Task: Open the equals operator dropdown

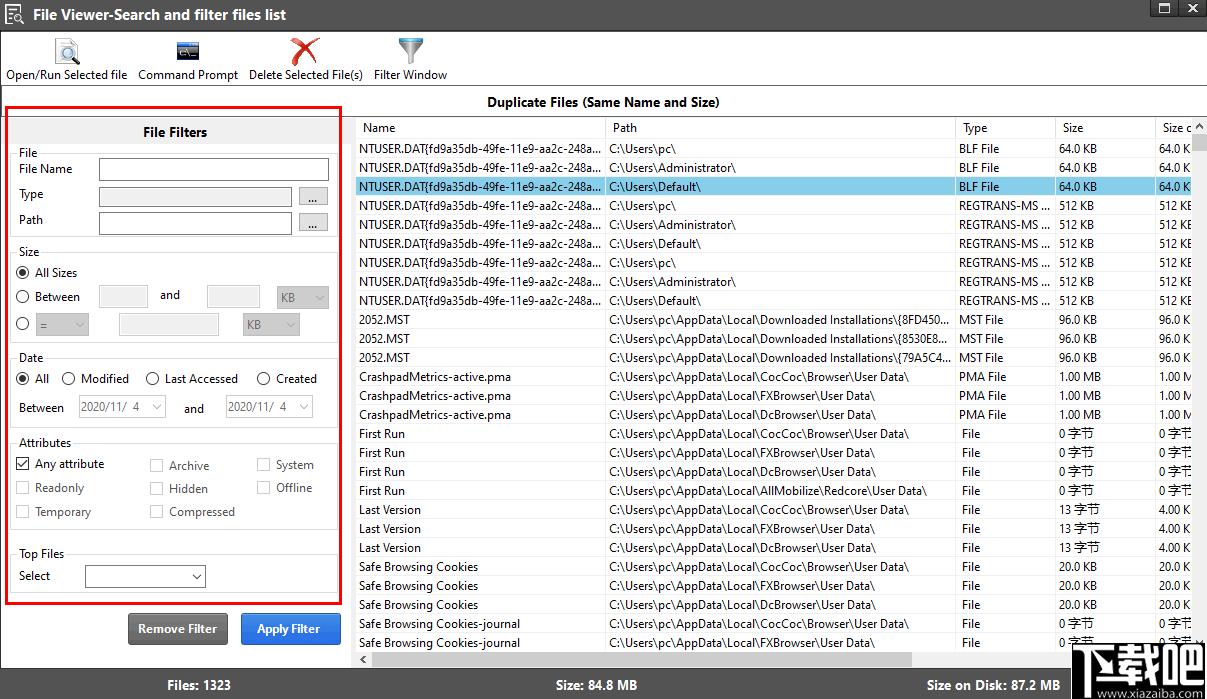Action: [63, 324]
